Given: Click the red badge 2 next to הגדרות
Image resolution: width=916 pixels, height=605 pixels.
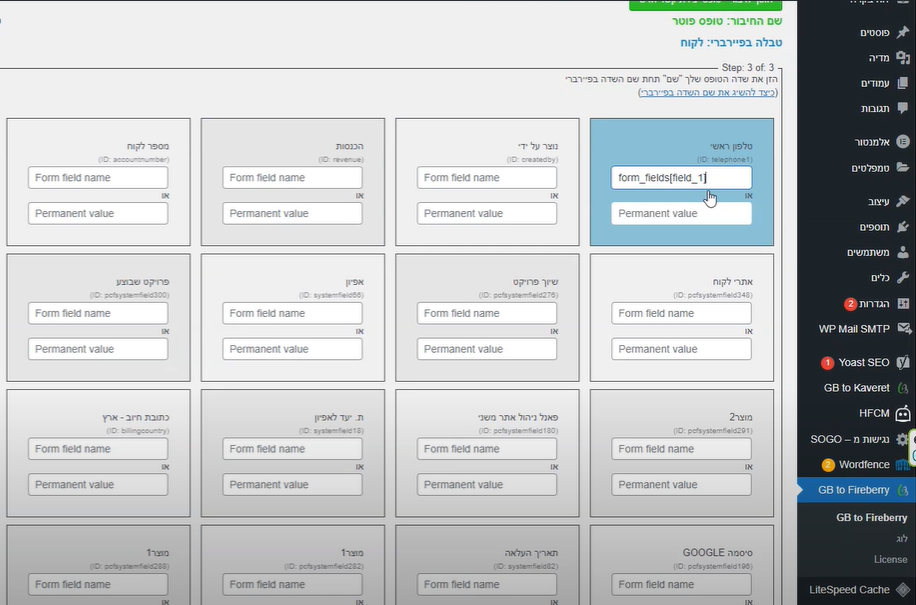Looking at the screenshot, I should pos(850,304).
